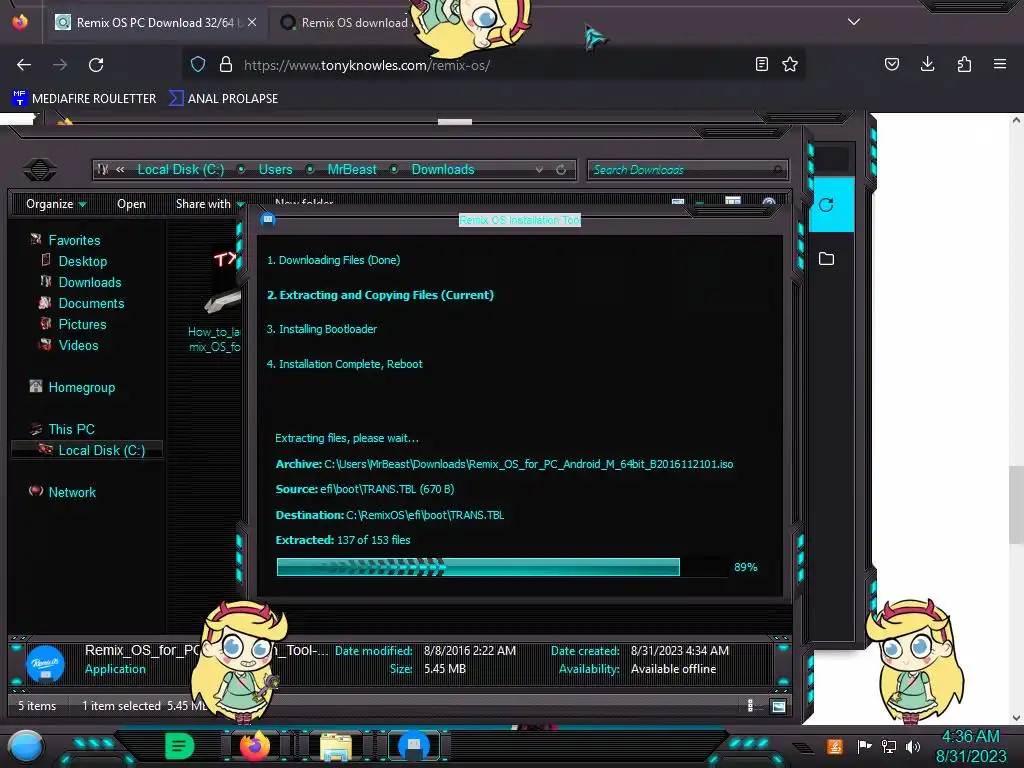Open Desktop under Favorites
The height and width of the screenshot is (768, 1024).
coord(82,261)
